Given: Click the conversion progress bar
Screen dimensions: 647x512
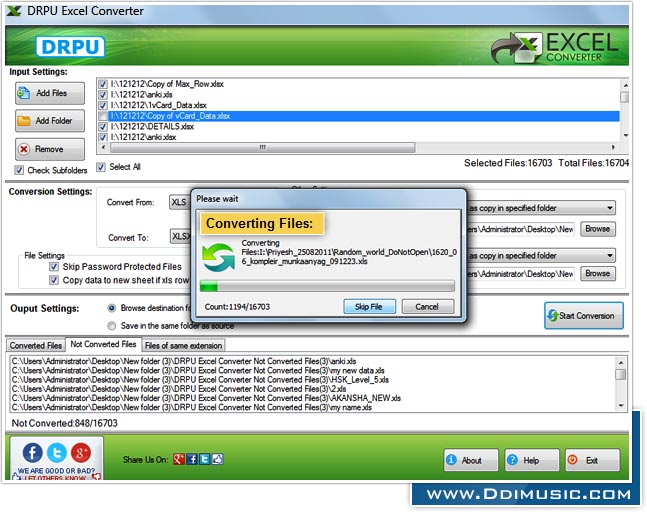Looking at the screenshot, I should [x=327, y=286].
